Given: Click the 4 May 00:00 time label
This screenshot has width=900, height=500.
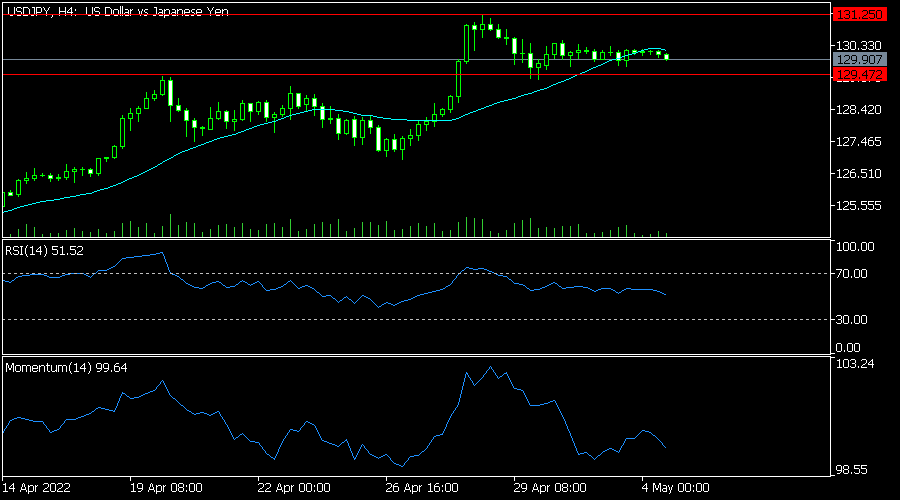Looking at the screenshot, I should pyautogui.click(x=675, y=488).
